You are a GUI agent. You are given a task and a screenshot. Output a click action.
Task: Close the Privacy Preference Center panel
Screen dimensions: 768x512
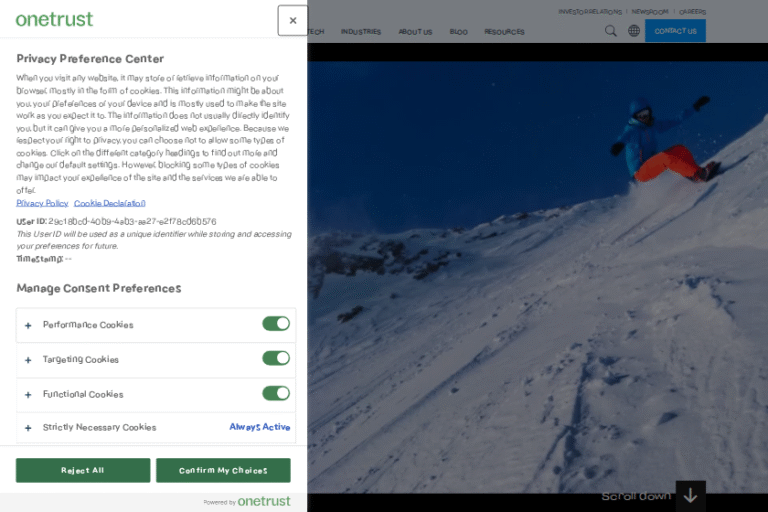click(292, 20)
